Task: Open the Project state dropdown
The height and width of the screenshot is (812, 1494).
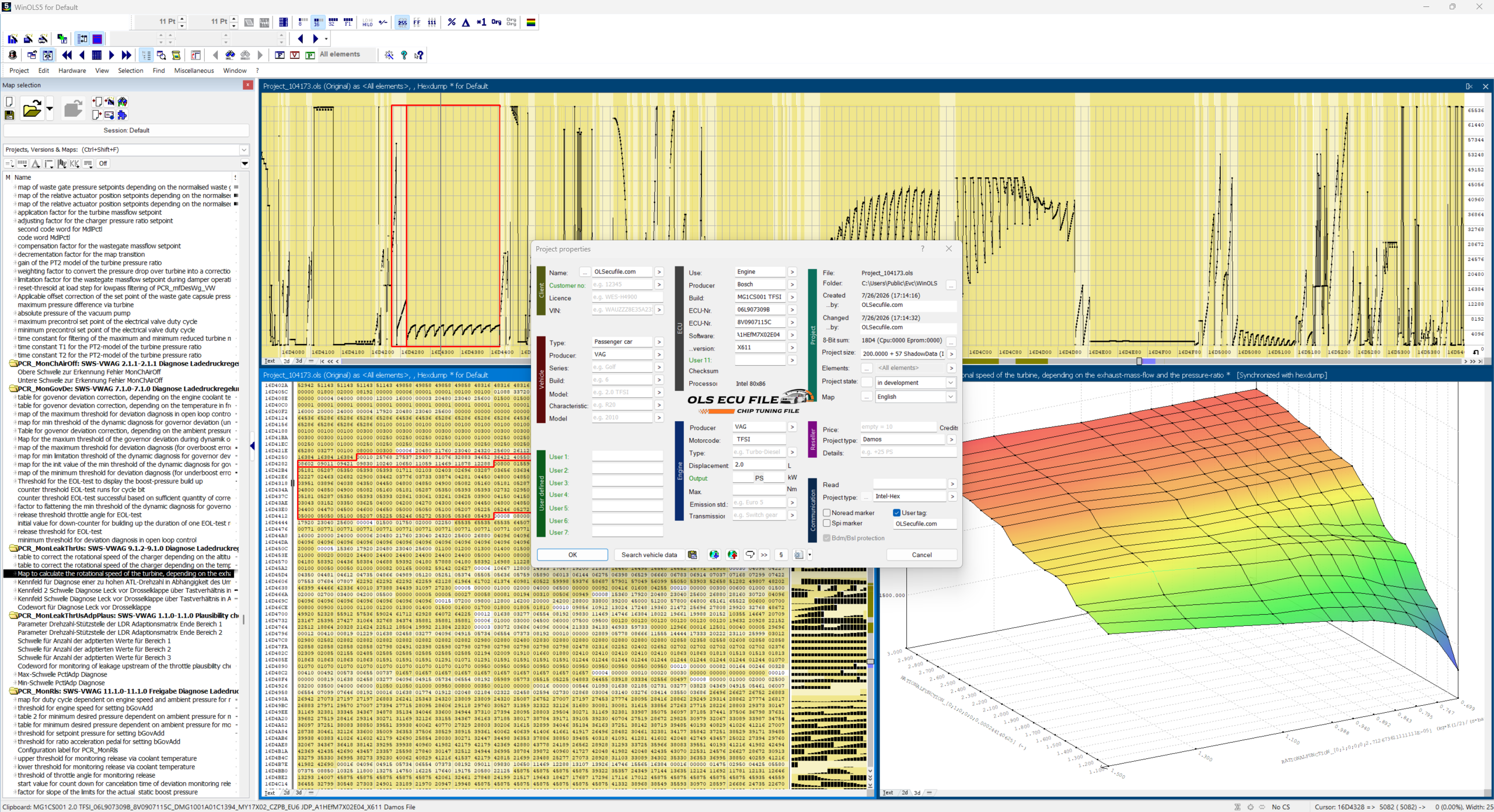Action: [951, 383]
